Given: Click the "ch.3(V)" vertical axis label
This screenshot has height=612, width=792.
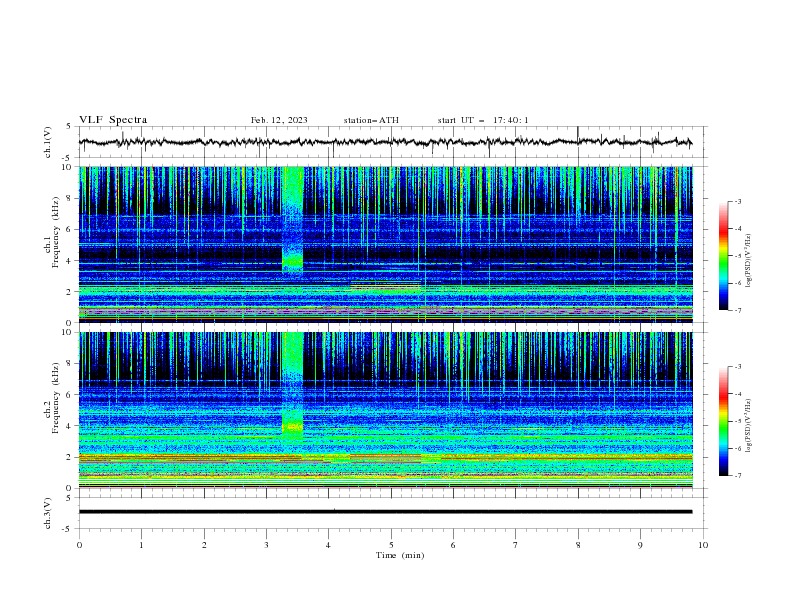Looking at the screenshot, I should point(48,513).
